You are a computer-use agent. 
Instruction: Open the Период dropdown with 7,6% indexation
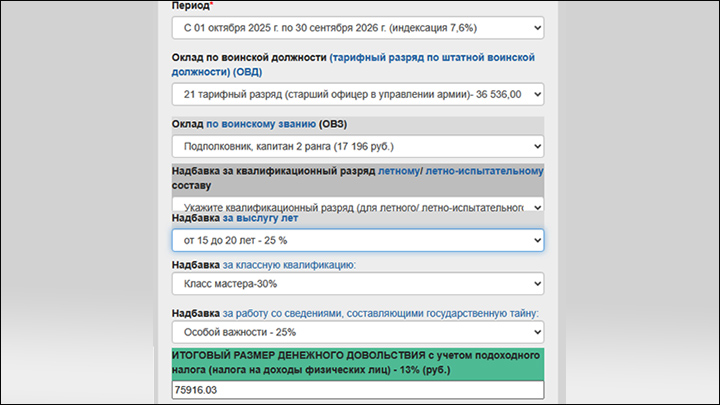(357, 29)
